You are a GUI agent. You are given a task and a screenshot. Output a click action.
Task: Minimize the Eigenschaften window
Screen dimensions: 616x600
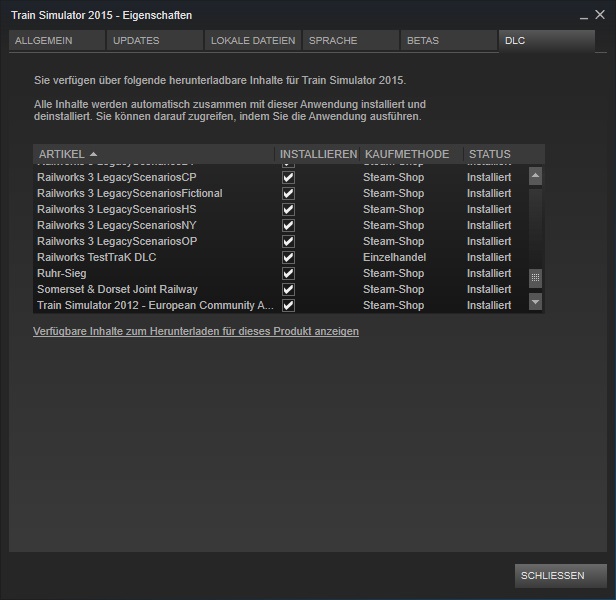coord(584,16)
